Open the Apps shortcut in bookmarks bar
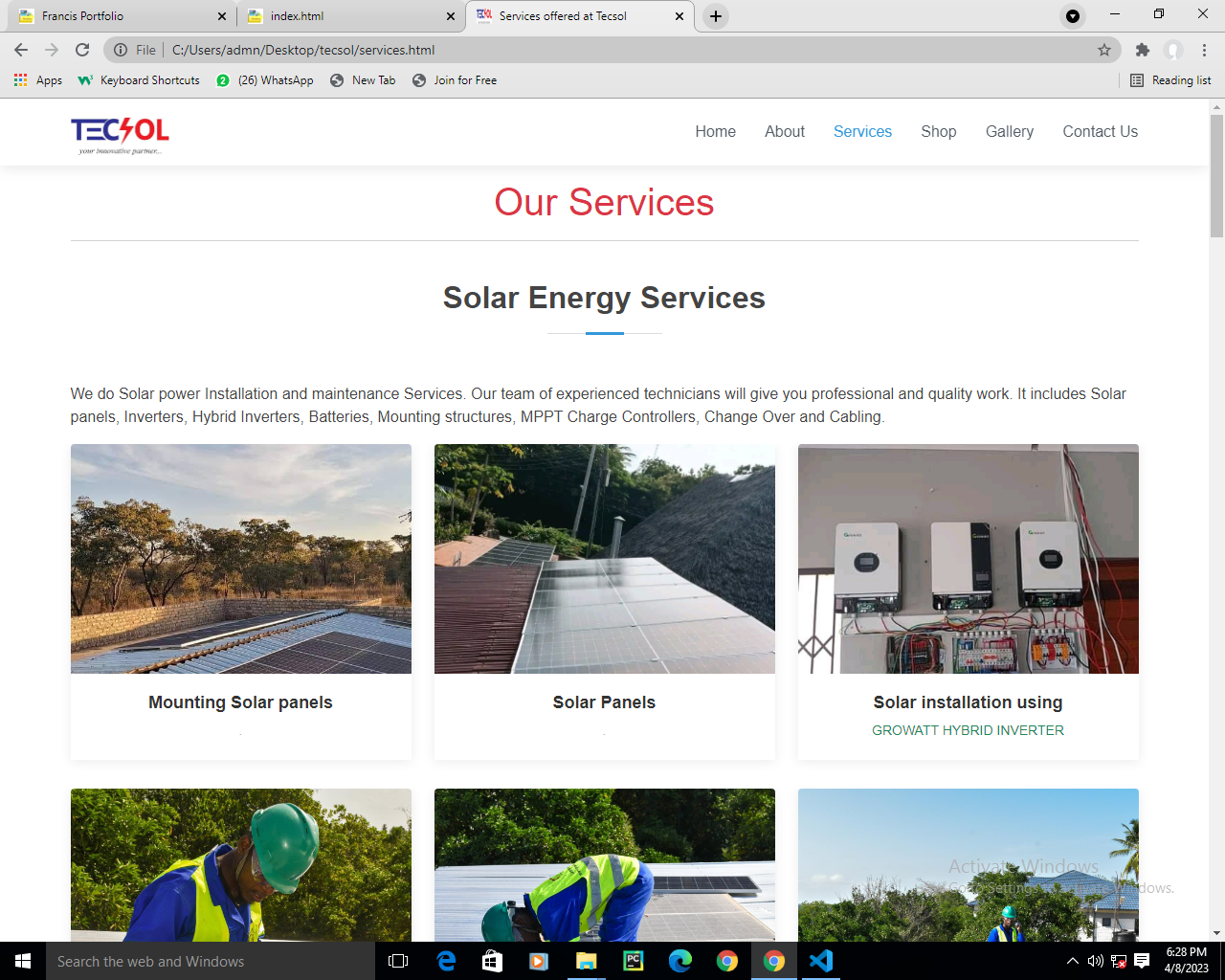 click(x=38, y=80)
